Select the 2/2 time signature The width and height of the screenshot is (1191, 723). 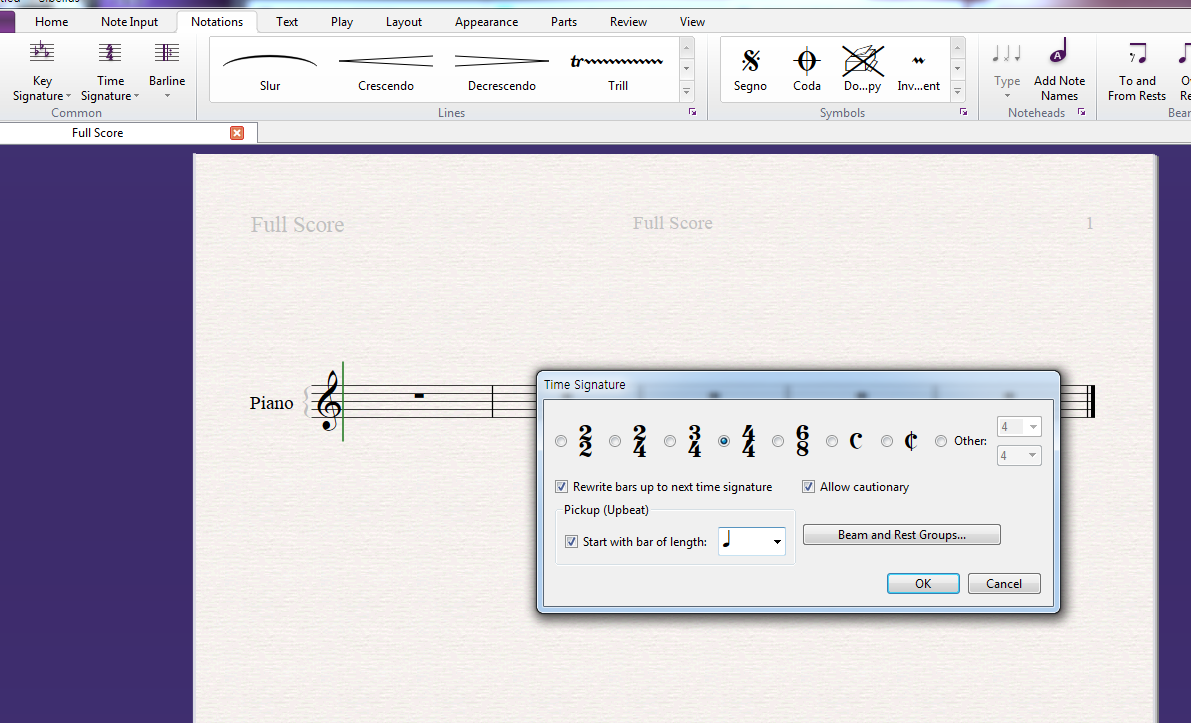pyautogui.click(x=561, y=441)
